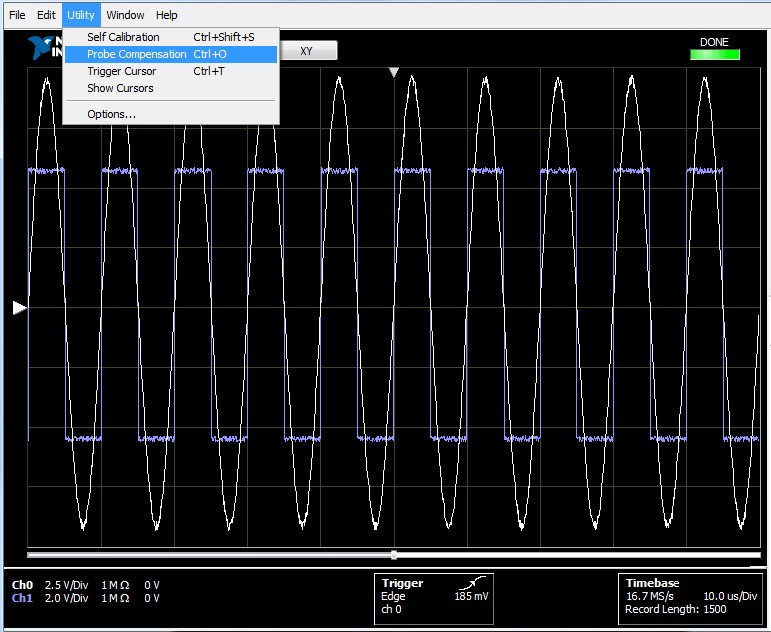Screen dimensions: 771x632
Task: Open the File menu
Action: pyautogui.click(x=17, y=15)
